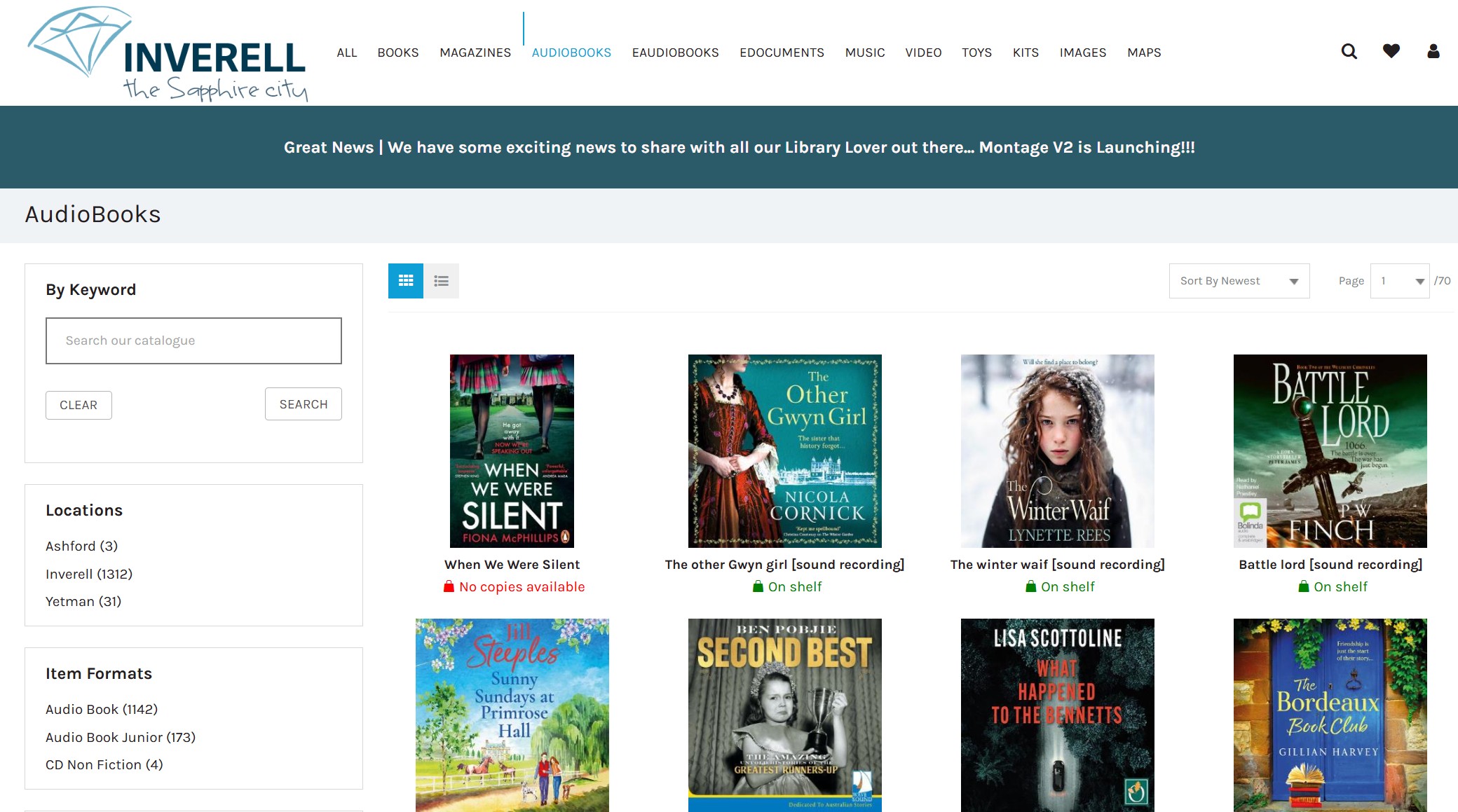This screenshot has width=1458, height=812.
Task: Filter by CD Non Fiction format
Action: pos(104,764)
